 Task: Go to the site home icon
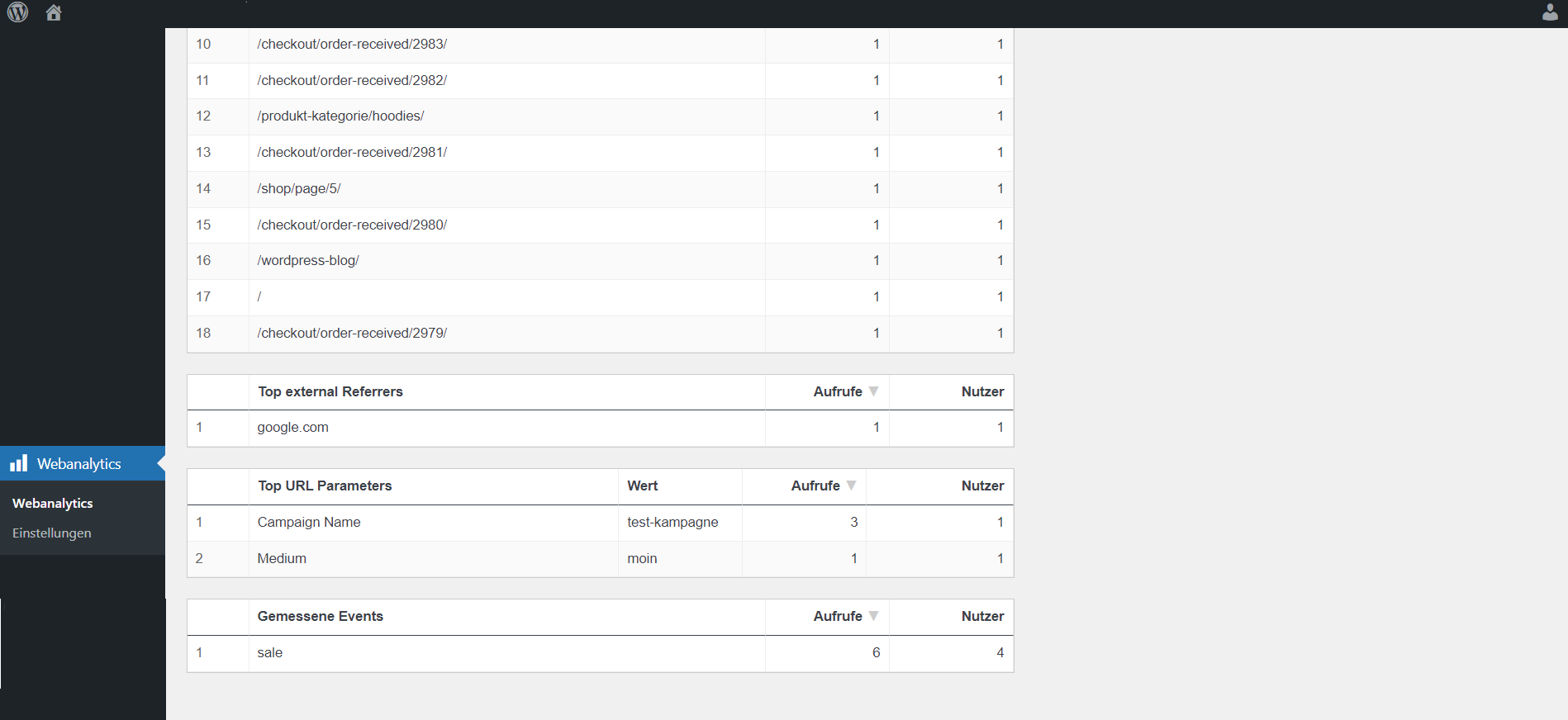(x=54, y=12)
